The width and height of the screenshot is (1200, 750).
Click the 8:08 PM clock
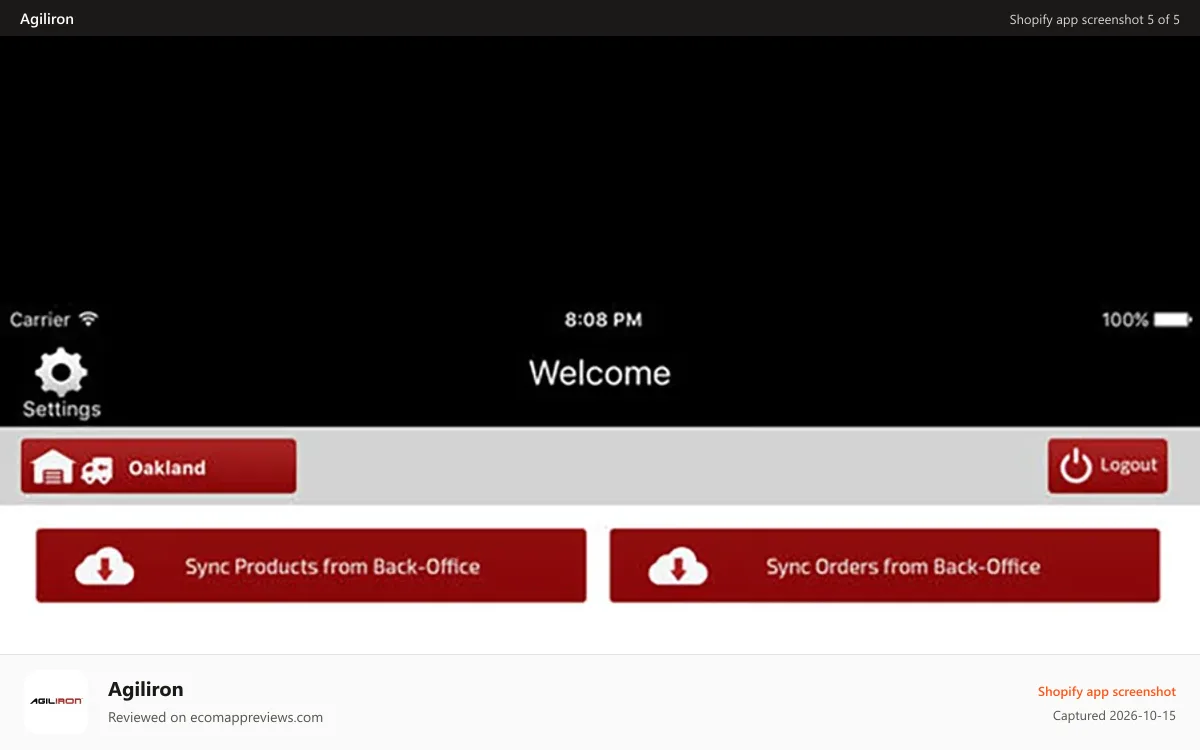pos(603,320)
